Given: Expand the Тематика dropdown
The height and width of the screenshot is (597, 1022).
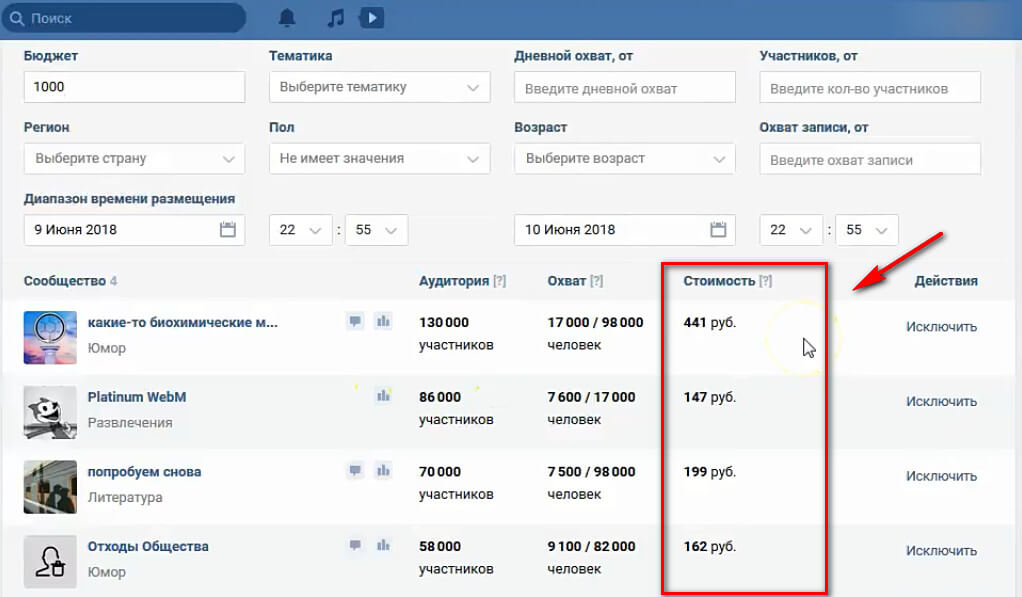Looking at the screenshot, I should click(x=380, y=87).
